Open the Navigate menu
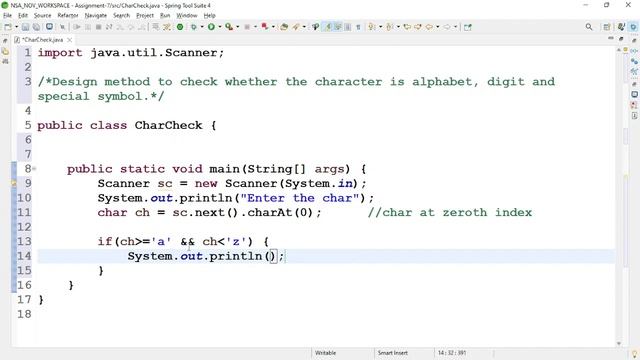The image size is (640, 360). pos(96,16)
